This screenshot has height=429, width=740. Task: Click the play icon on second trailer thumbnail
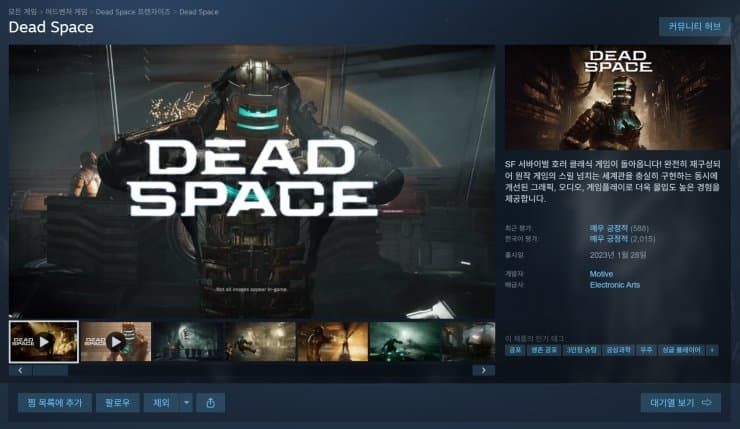tap(116, 341)
